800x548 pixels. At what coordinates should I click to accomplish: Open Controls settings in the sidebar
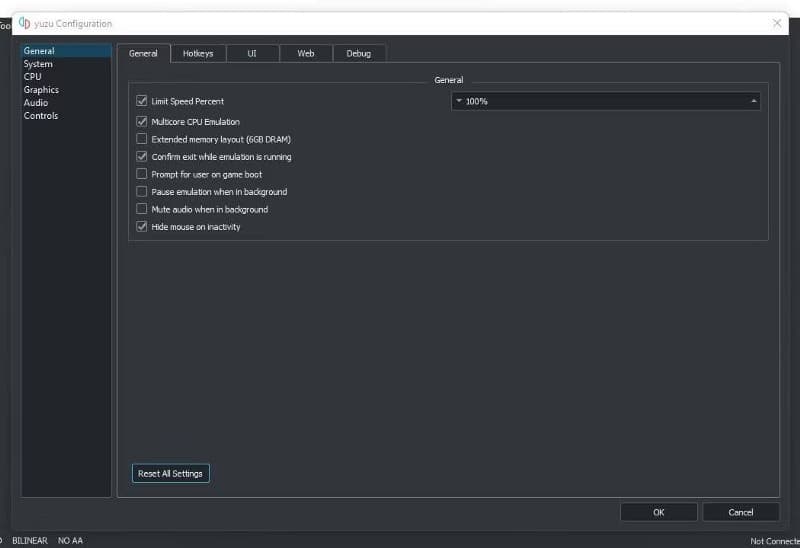pos(66,116)
